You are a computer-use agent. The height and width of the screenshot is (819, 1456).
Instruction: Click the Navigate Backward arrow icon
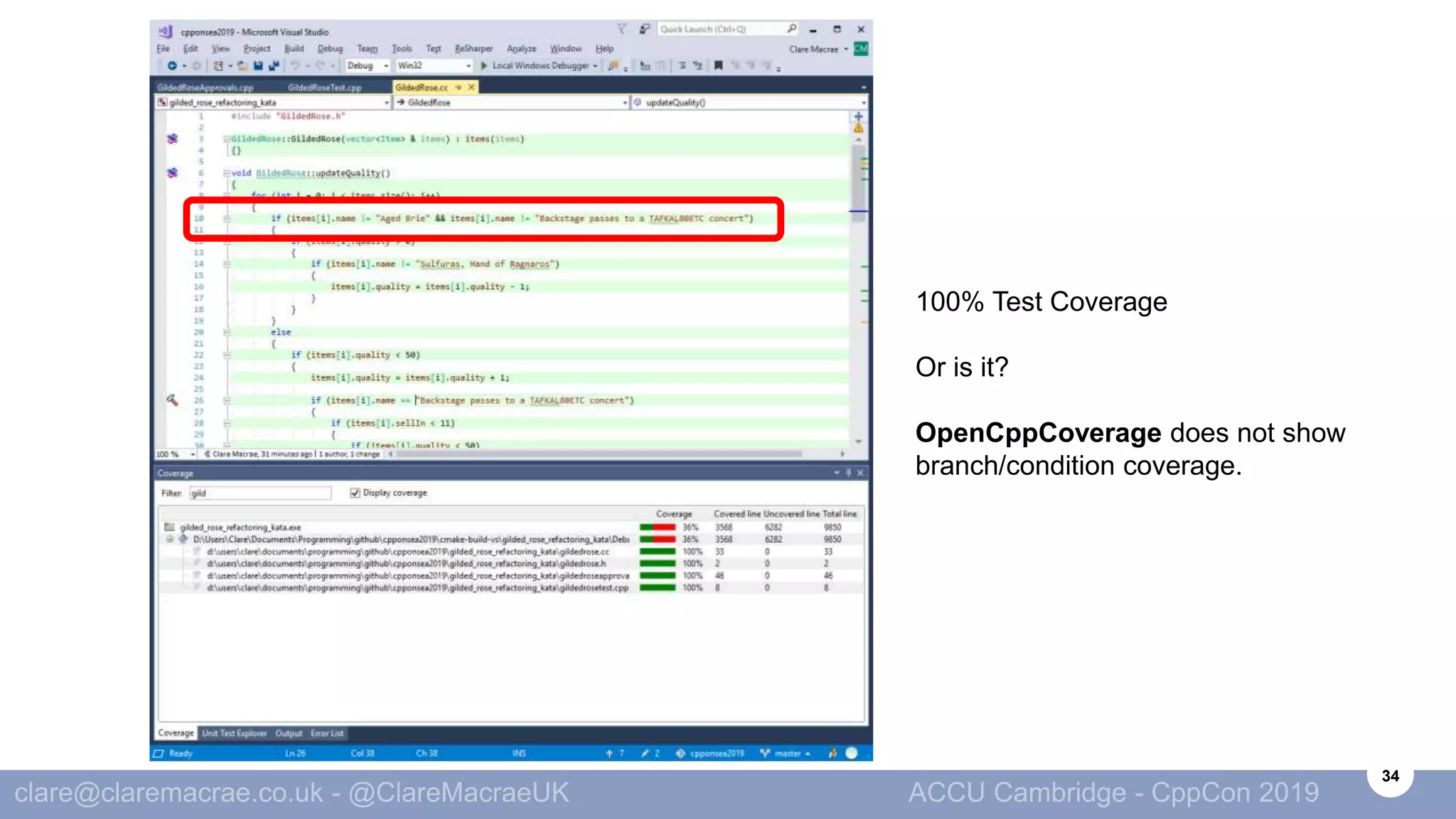click(171, 65)
